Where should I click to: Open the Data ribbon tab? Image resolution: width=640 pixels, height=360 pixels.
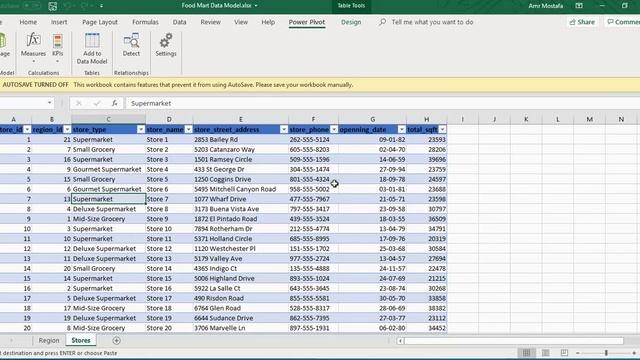click(179, 22)
